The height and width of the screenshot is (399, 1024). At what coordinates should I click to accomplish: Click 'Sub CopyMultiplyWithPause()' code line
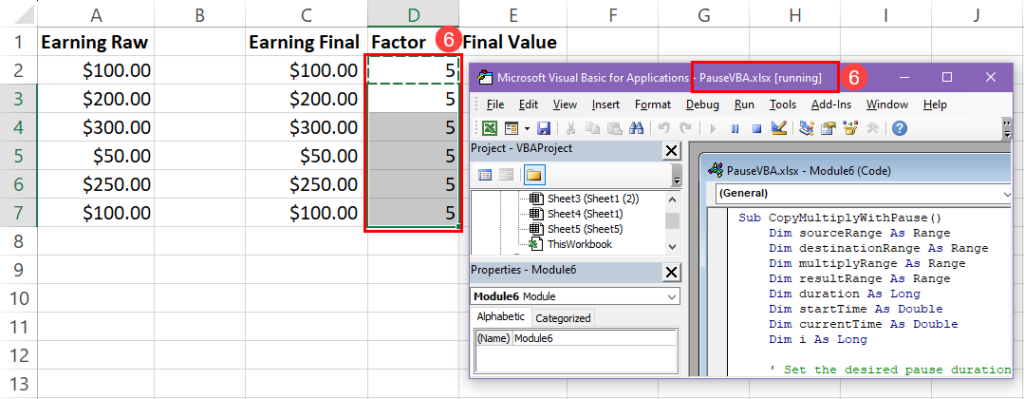click(x=839, y=218)
